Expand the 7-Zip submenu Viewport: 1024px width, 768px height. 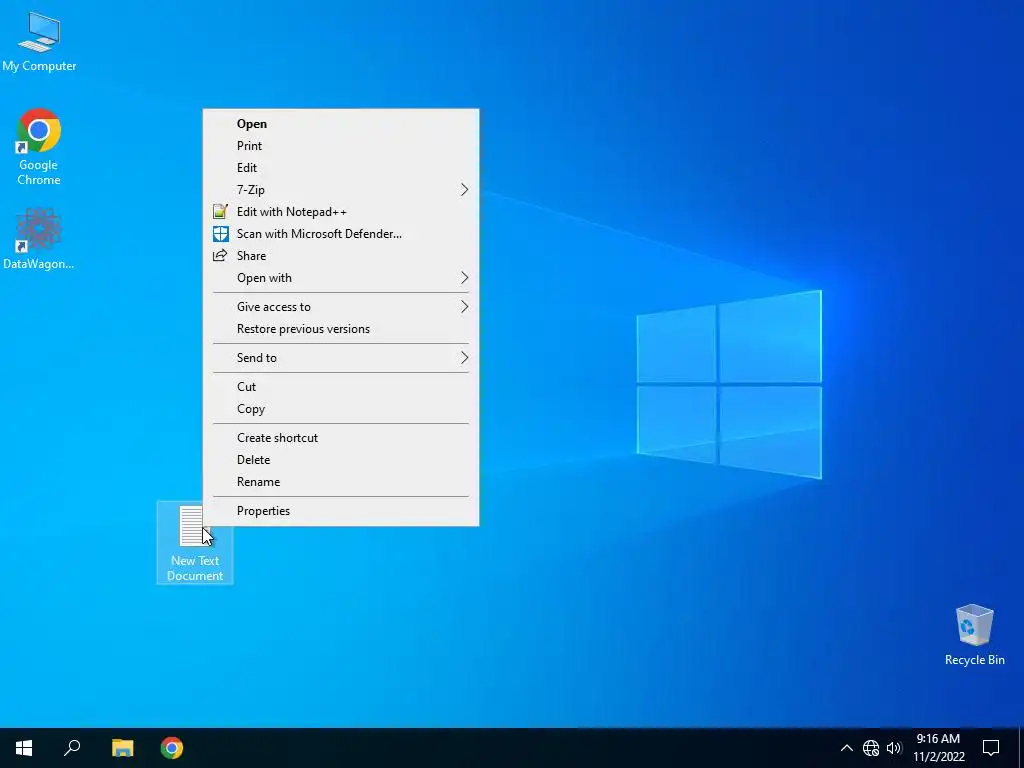[x=341, y=189]
